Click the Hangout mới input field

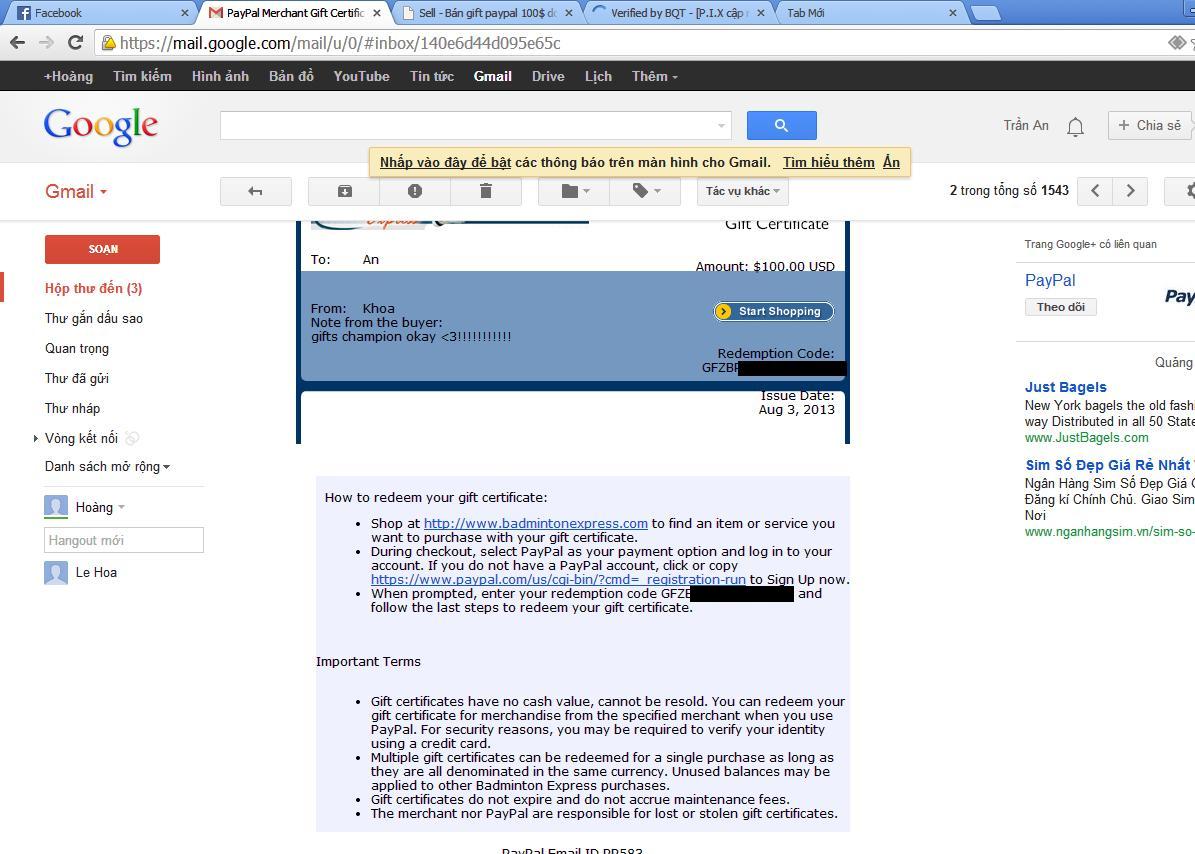point(123,540)
